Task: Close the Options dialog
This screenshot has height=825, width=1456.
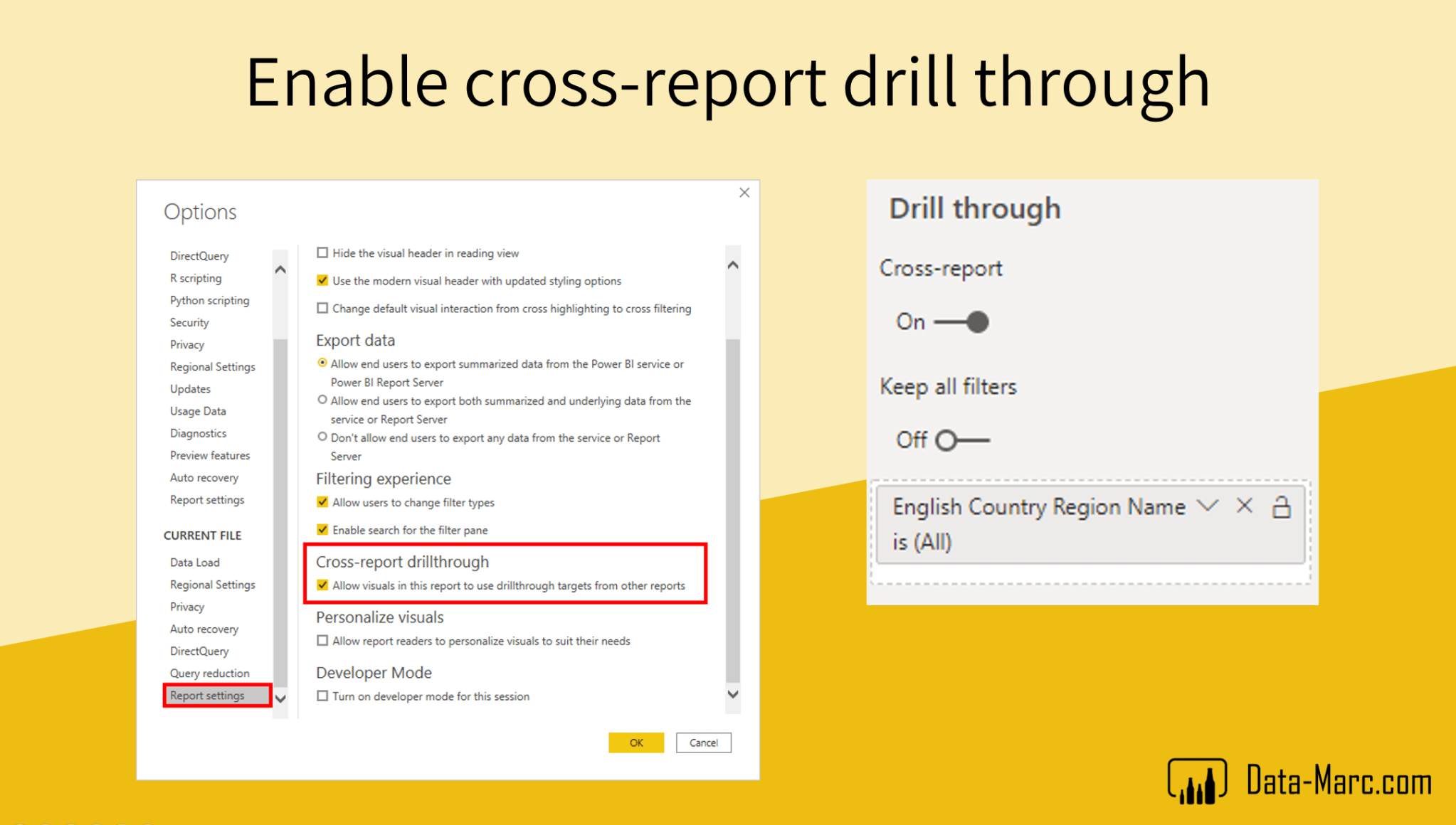Action: pyautogui.click(x=744, y=192)
